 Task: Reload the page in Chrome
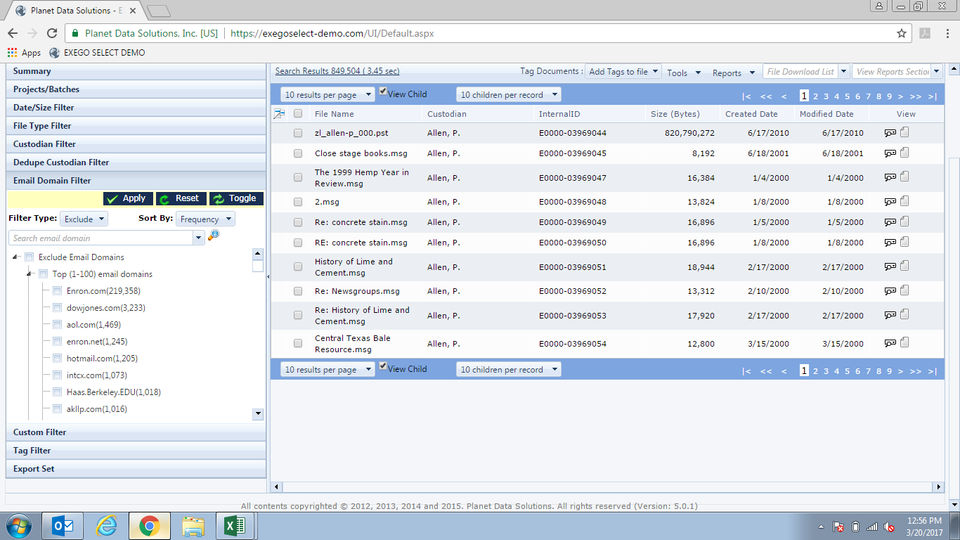pyautogui.click(x=52, y=33)
